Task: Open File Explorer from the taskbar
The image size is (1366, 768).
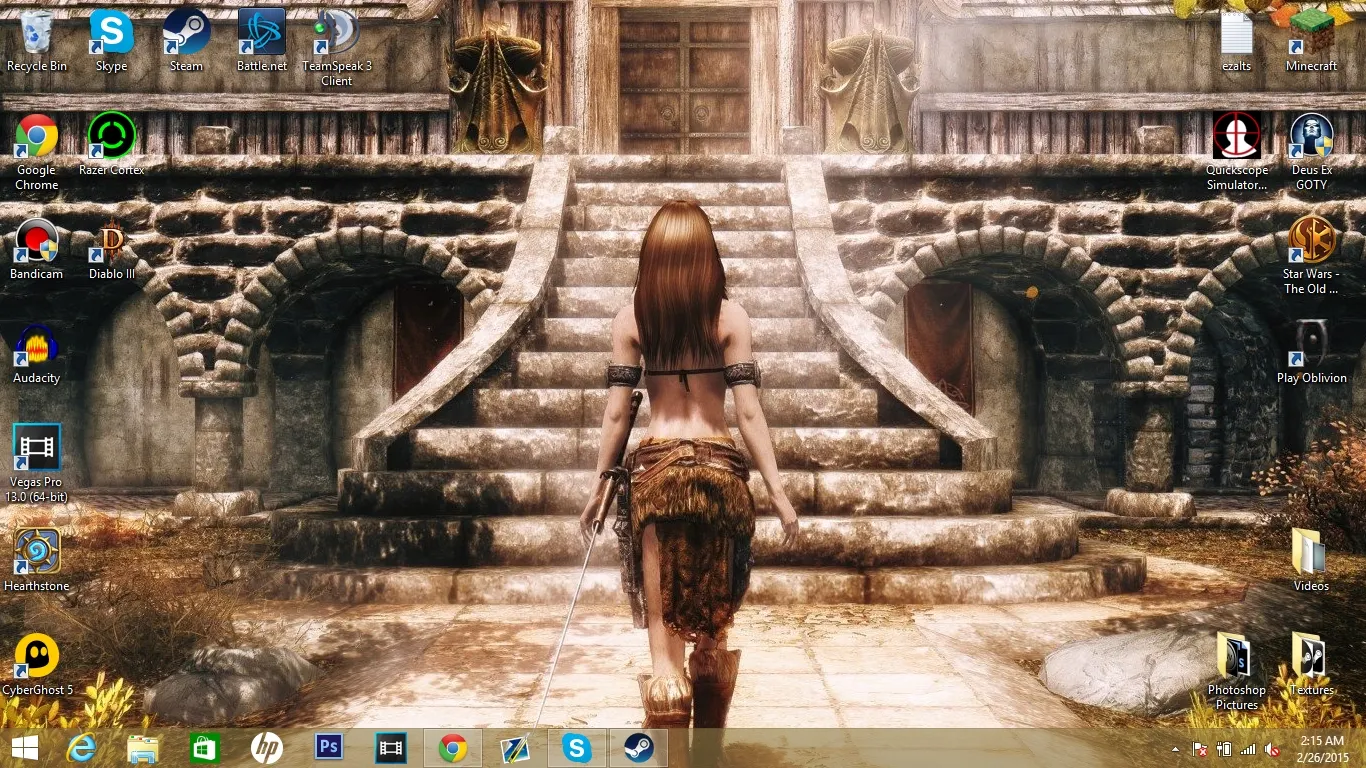Action: [x=143, y=748]
